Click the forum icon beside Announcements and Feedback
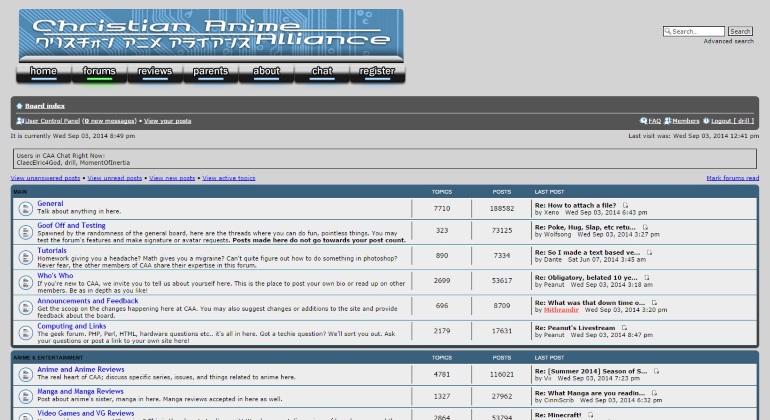Viewport: 770px width, 420px height. (x=26, y=308)
